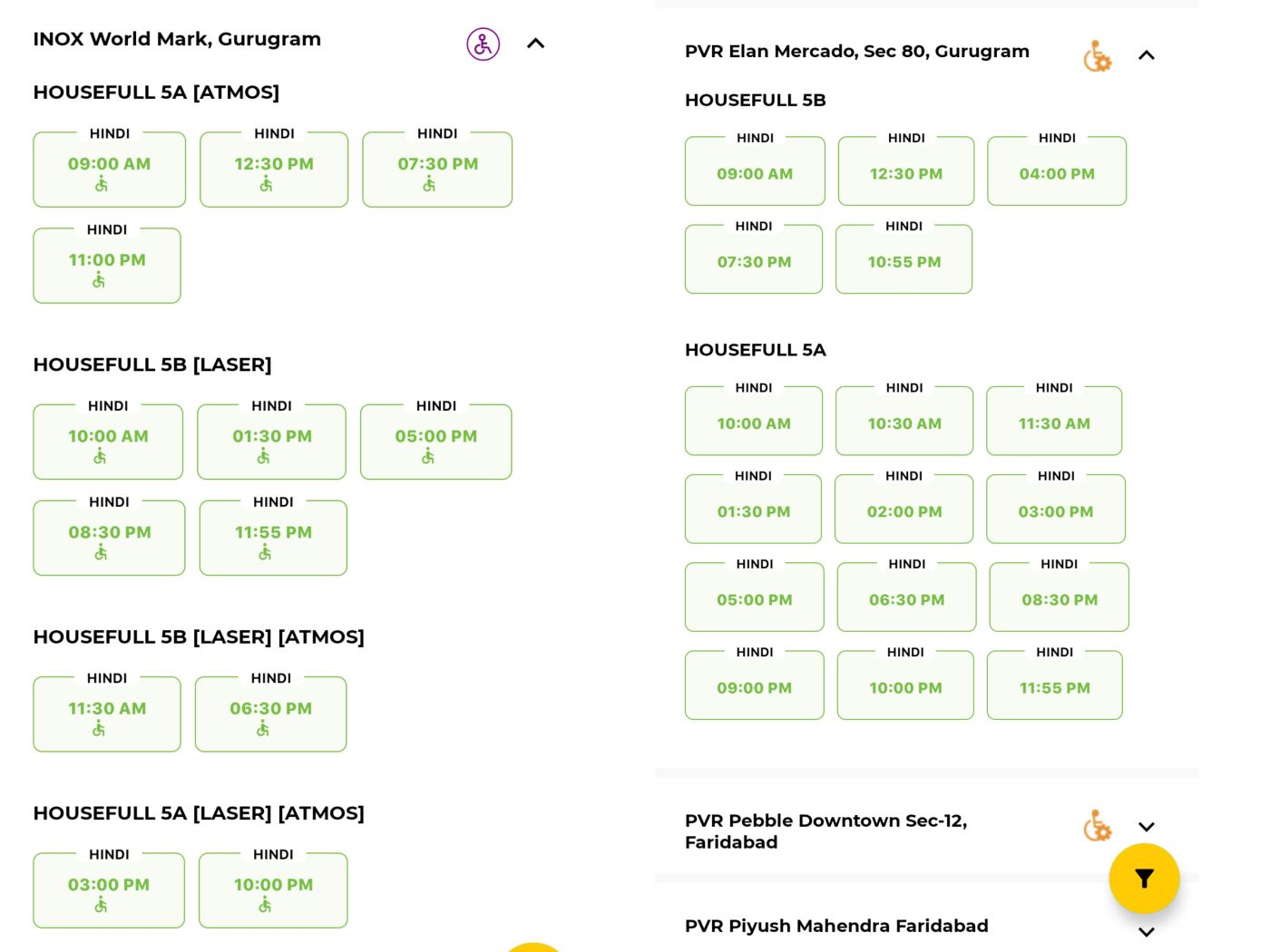
Task: Open the PVR Elan Mercado, Sec 80 cinema title
Action: coord(856,52)
